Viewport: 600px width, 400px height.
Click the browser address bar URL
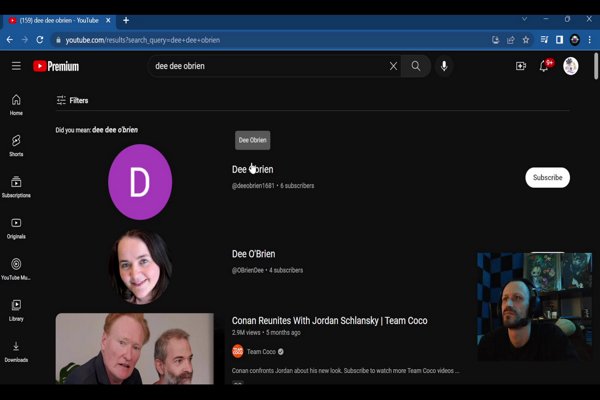coord(142,40)
